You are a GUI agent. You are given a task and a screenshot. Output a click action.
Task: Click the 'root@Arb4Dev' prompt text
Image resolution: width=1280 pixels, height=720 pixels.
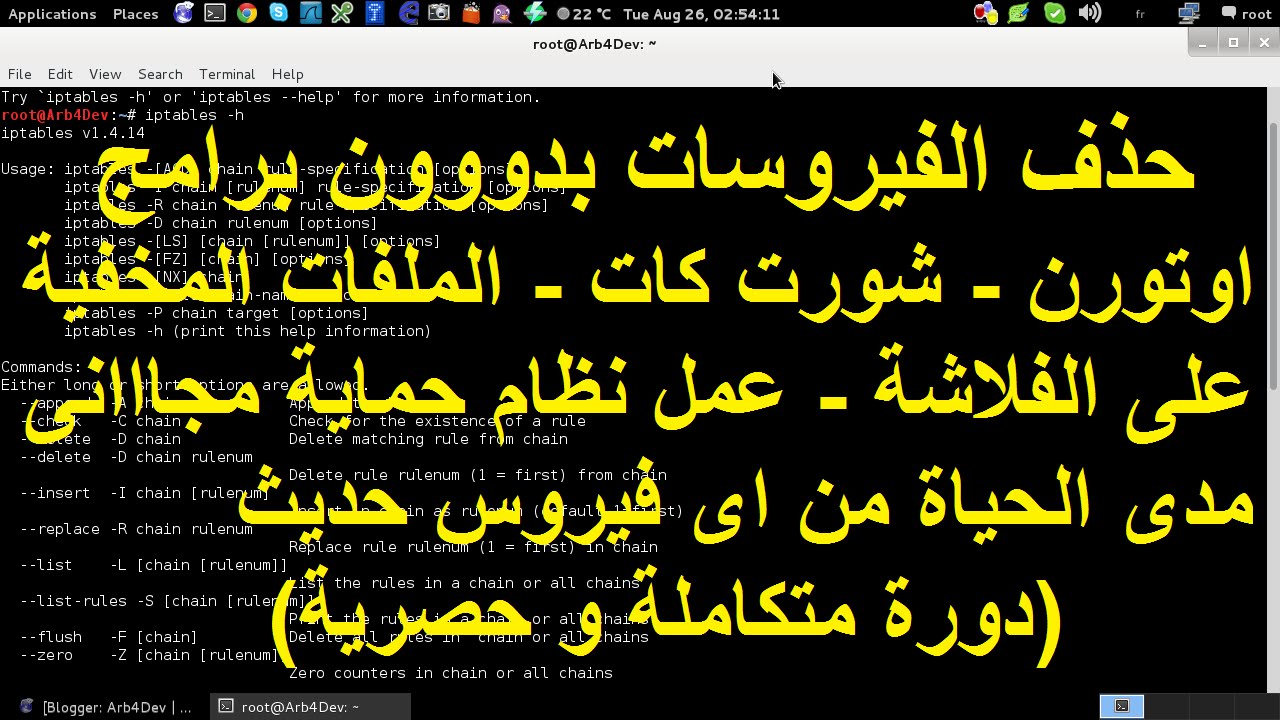tap(55, 115)
